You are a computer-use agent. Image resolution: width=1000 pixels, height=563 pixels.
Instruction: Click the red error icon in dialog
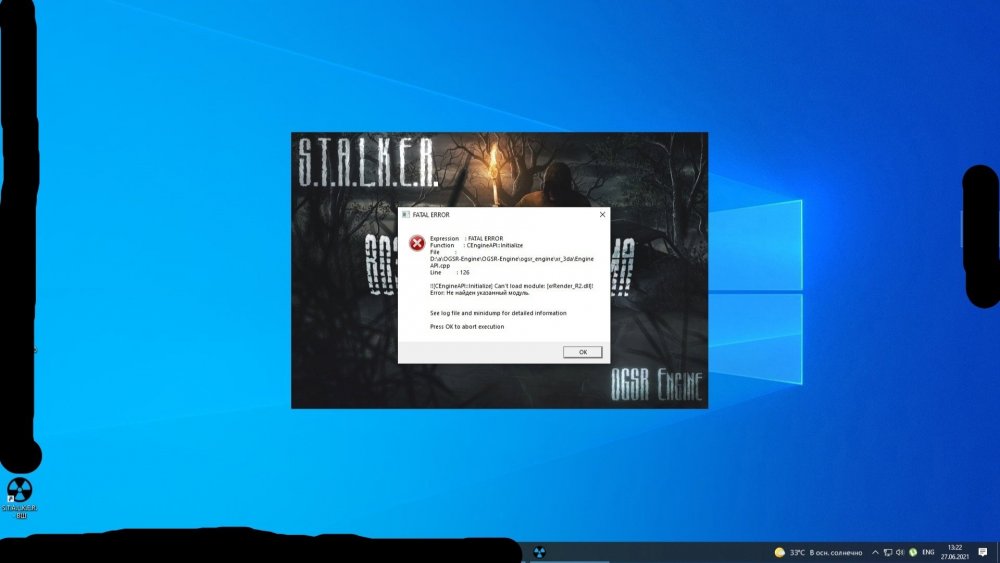pyautogui.click(x=416, y=243)
